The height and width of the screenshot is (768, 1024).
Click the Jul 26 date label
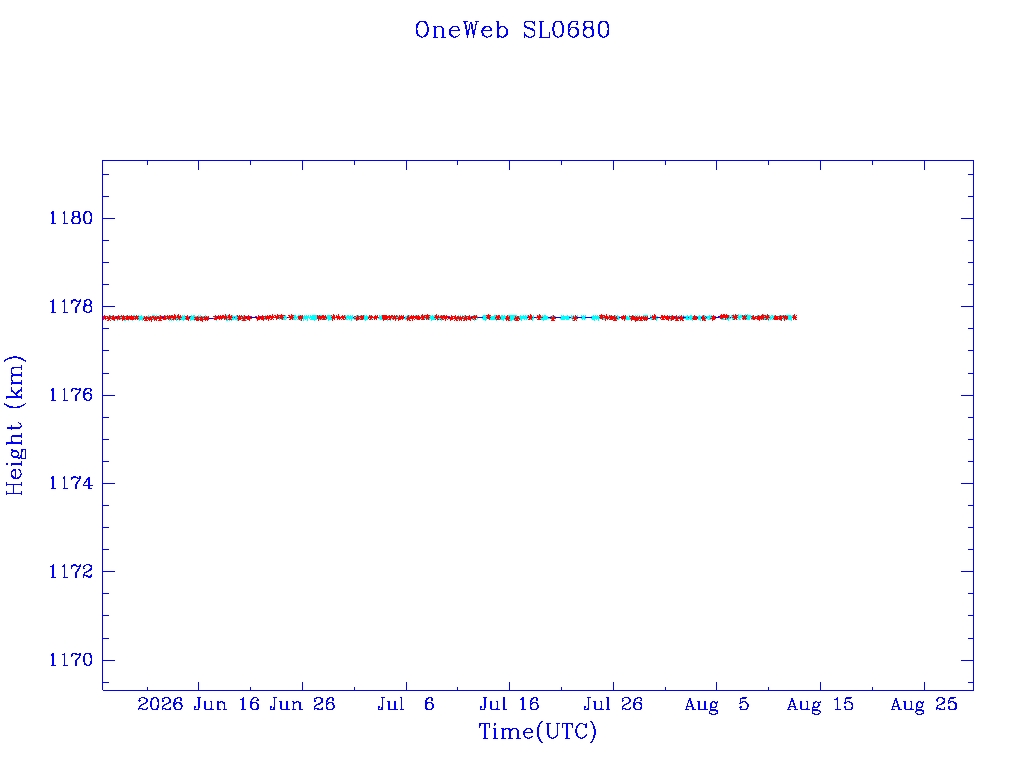[613, 704]
